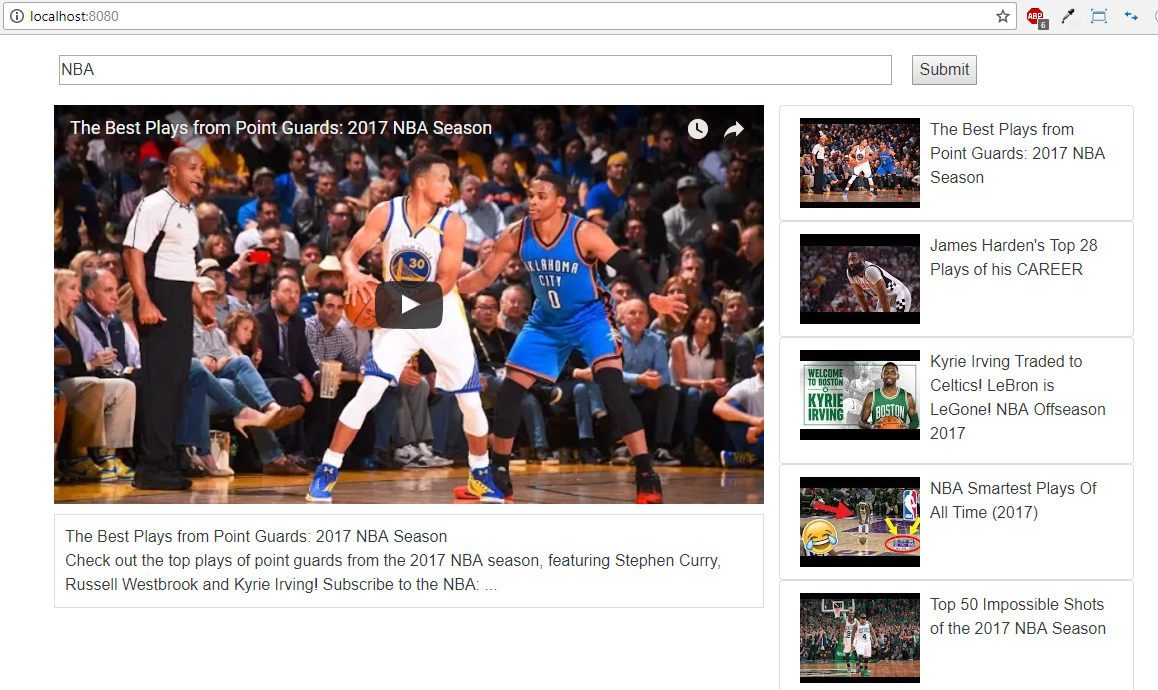Click list title 'The Best Plays from Point Guards: 2017 NBA Season'

(1017, 153)
